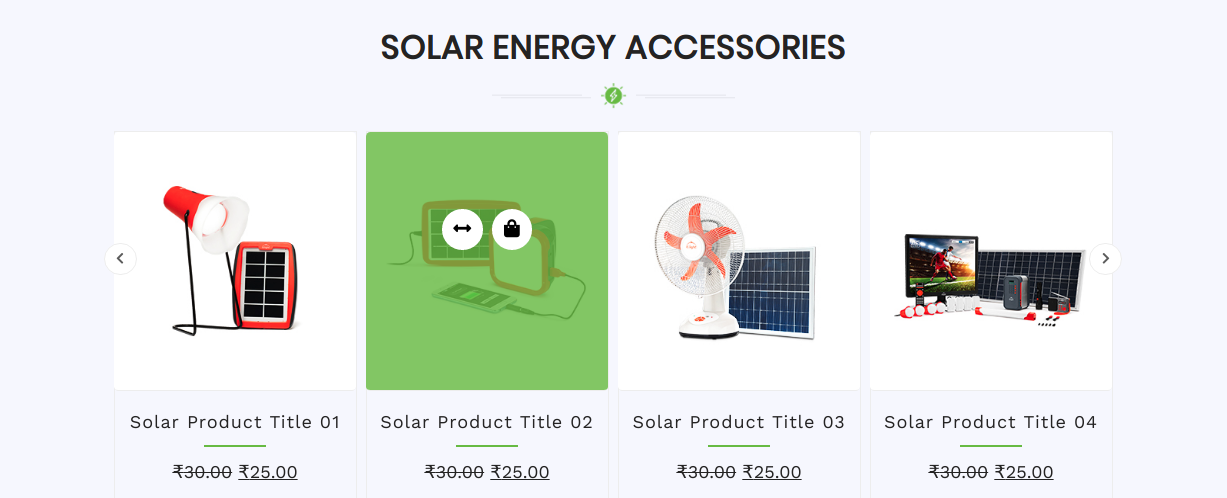1227x498 pixels.
Task: Advance the carousel with the right chevron
Action: click(1105, 259)
